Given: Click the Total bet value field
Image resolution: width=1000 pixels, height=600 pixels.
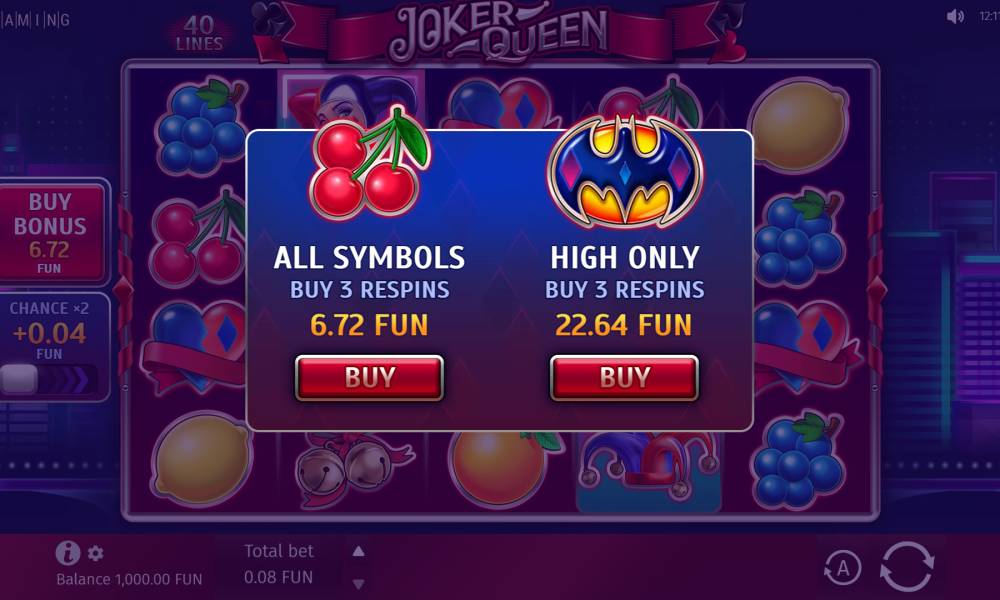Looking at the screenshot, I should (x=279, y=577).
